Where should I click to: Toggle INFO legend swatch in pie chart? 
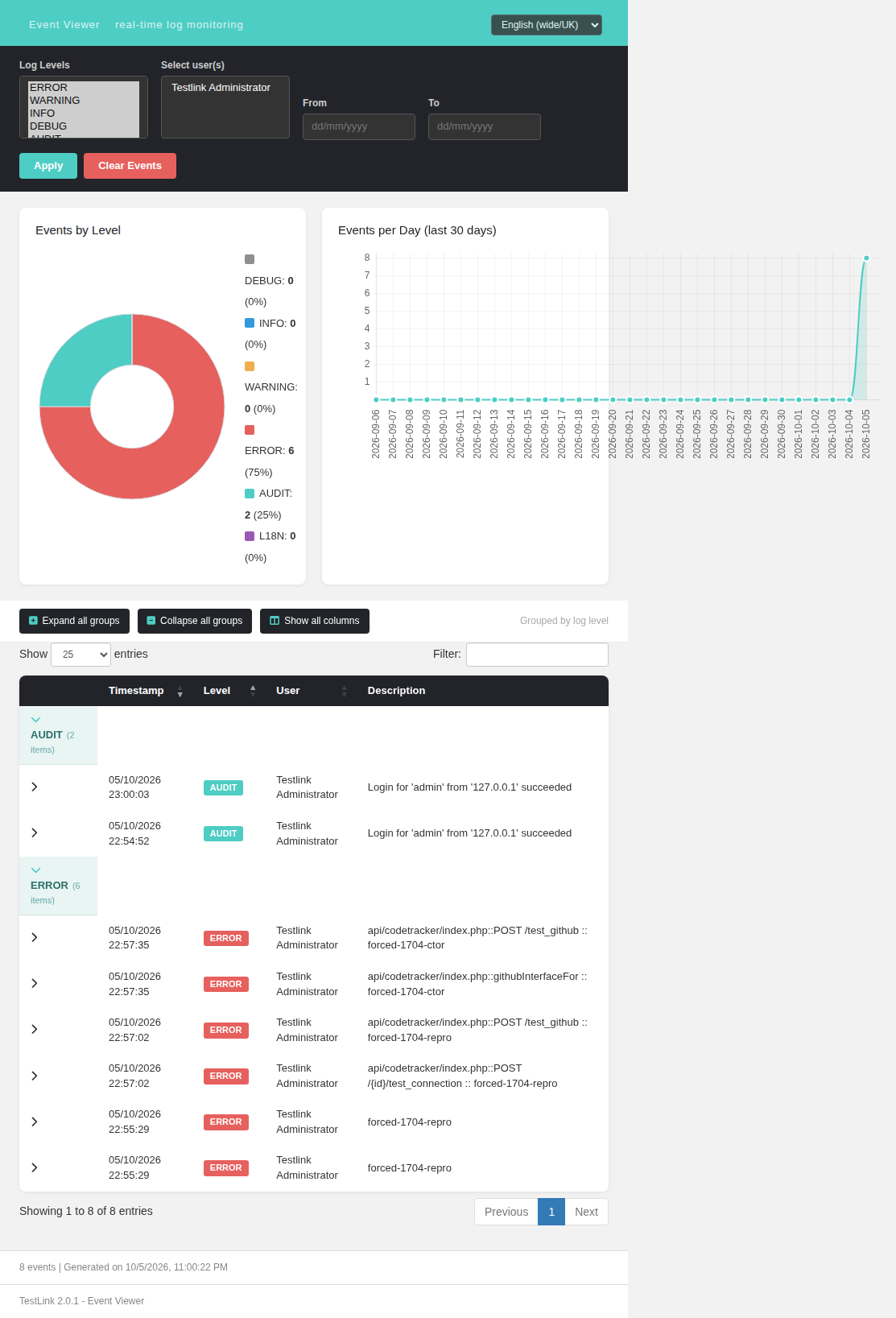[250, 323]
